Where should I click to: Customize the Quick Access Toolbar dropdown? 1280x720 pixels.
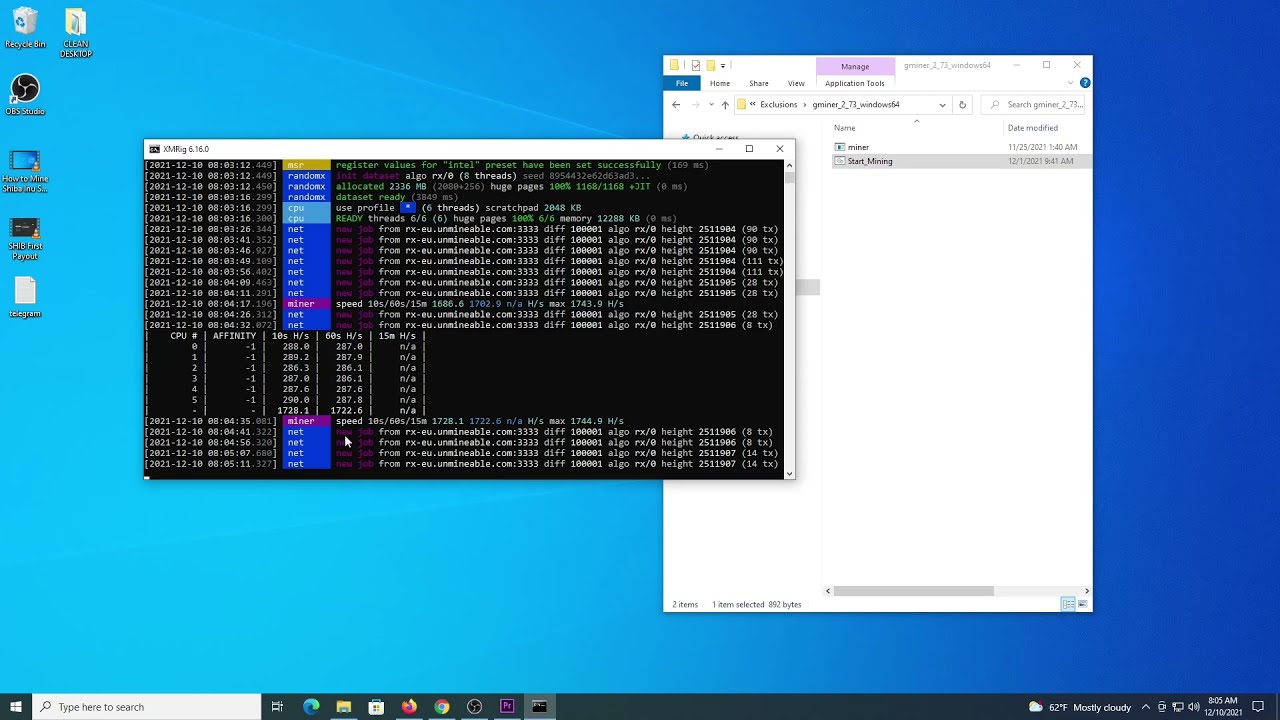click(x=722, y=66)
